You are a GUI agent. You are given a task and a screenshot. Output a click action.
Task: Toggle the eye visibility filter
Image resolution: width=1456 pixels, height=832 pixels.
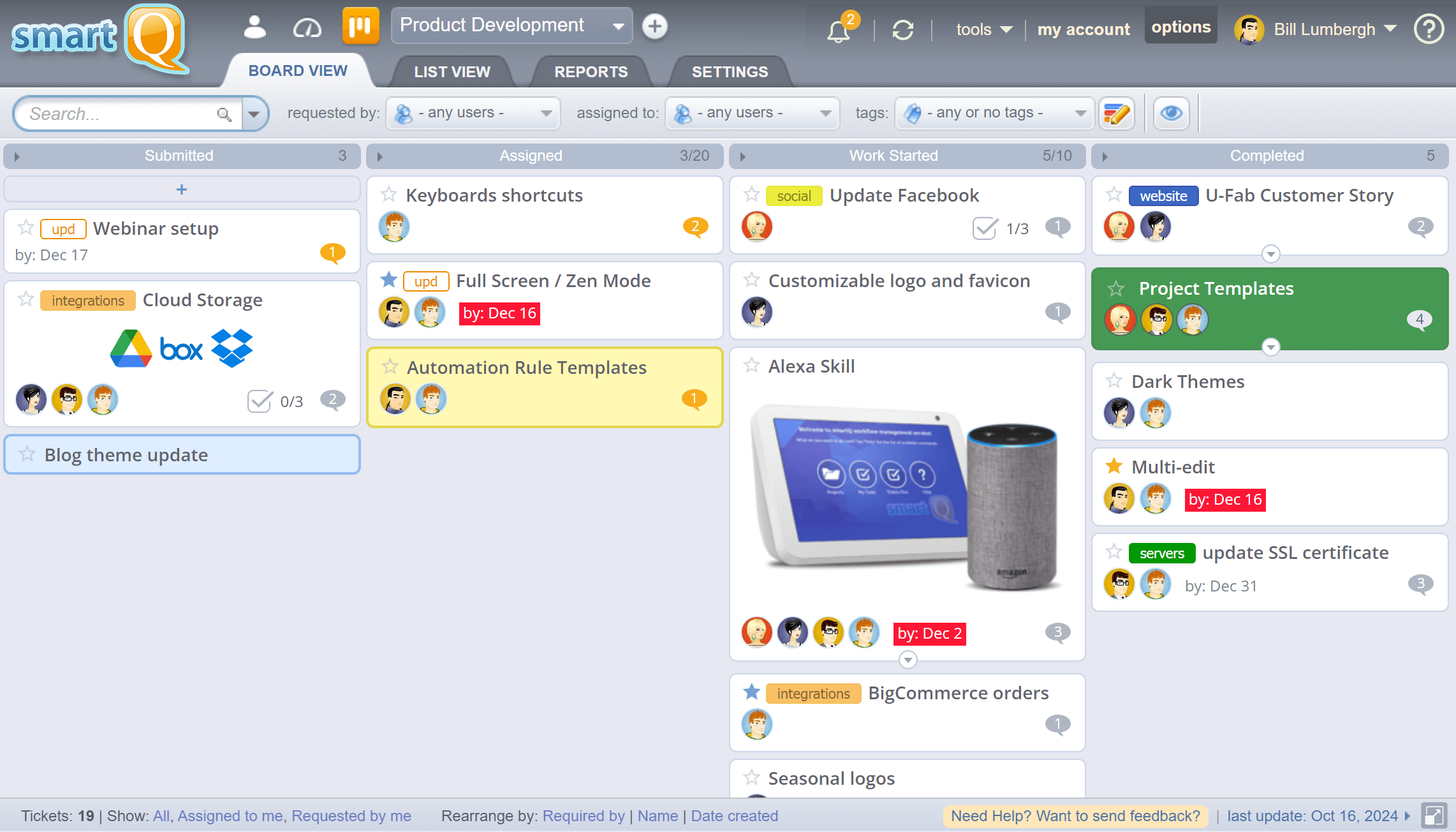(1171, 114)
